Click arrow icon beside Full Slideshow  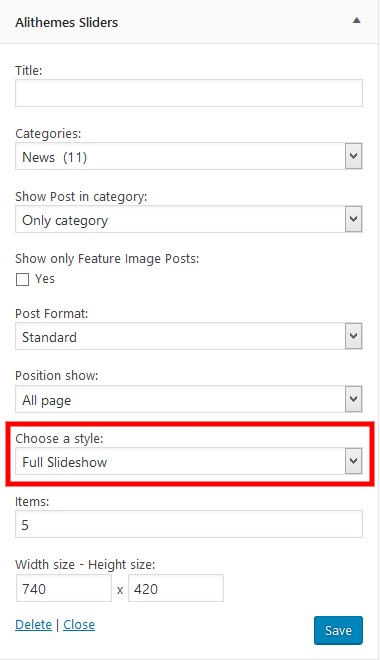pos(353,461)
